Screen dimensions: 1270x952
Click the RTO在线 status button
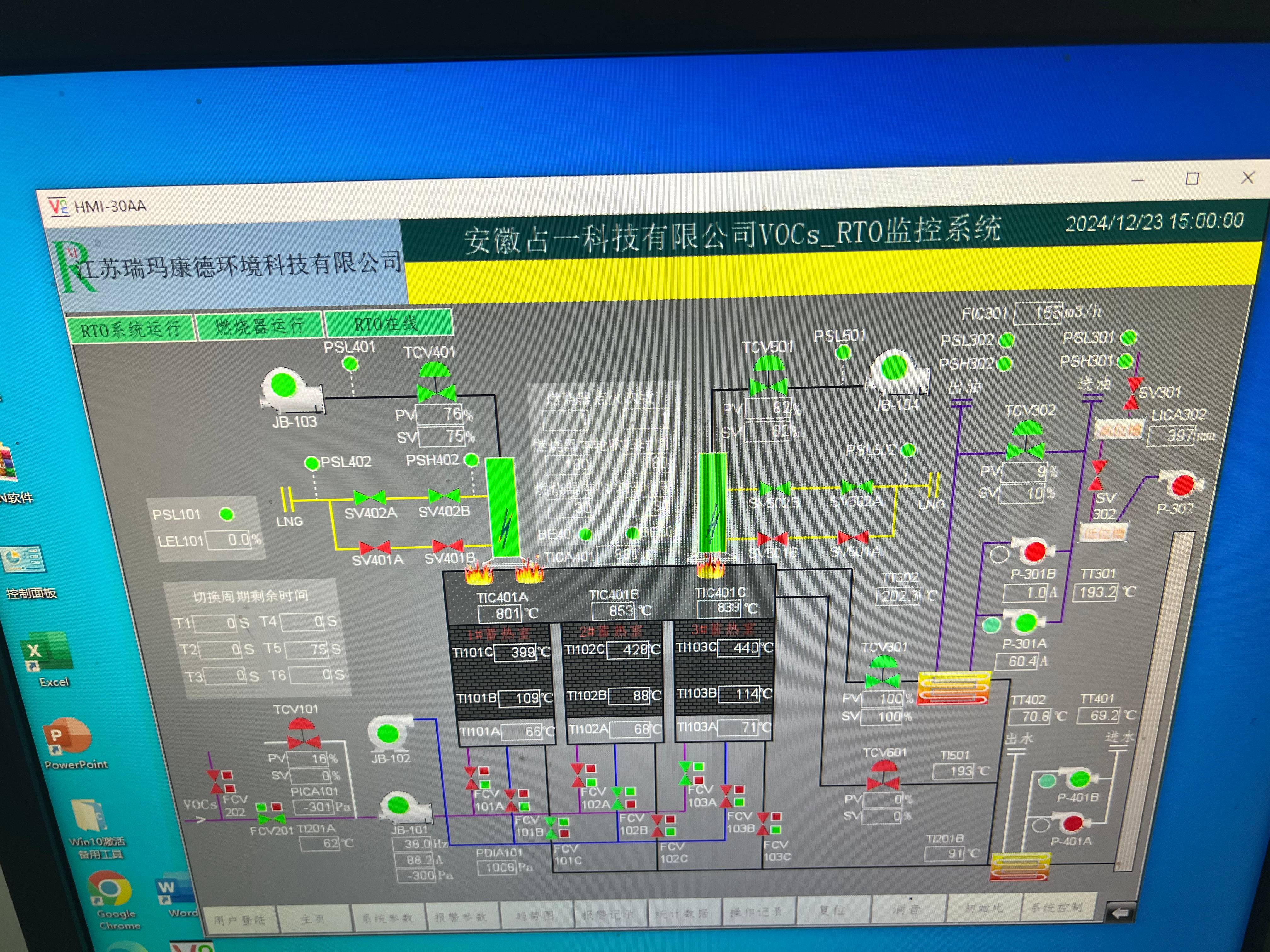click(389, 323)
